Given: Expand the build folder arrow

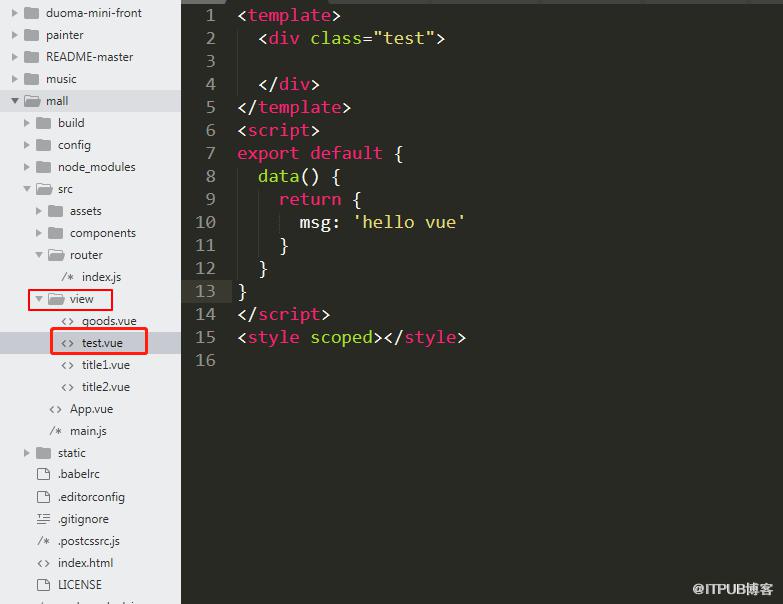Looking at the screenshot, I should pyautogui.click(x=26, y=123).
